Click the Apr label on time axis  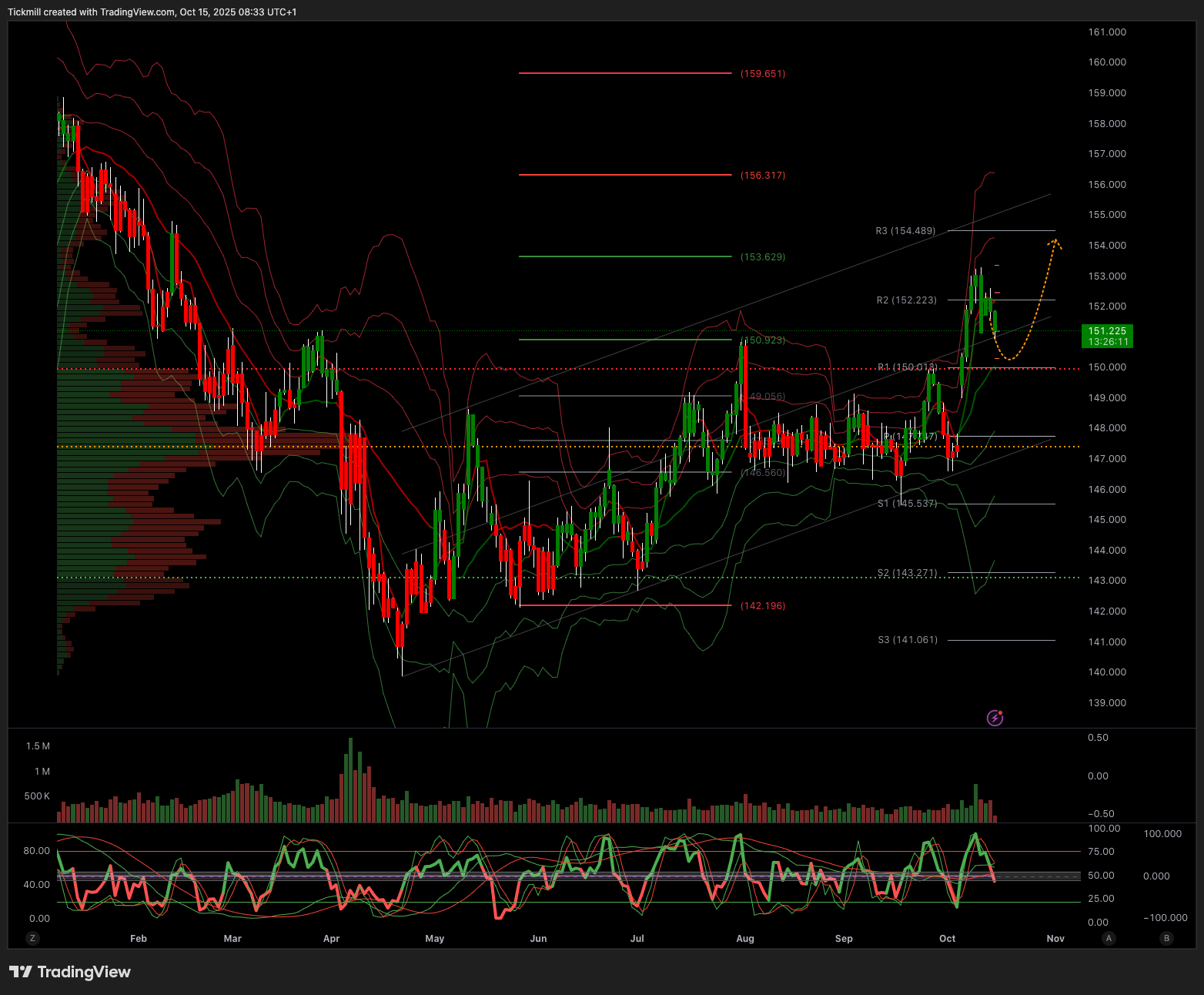332,939
